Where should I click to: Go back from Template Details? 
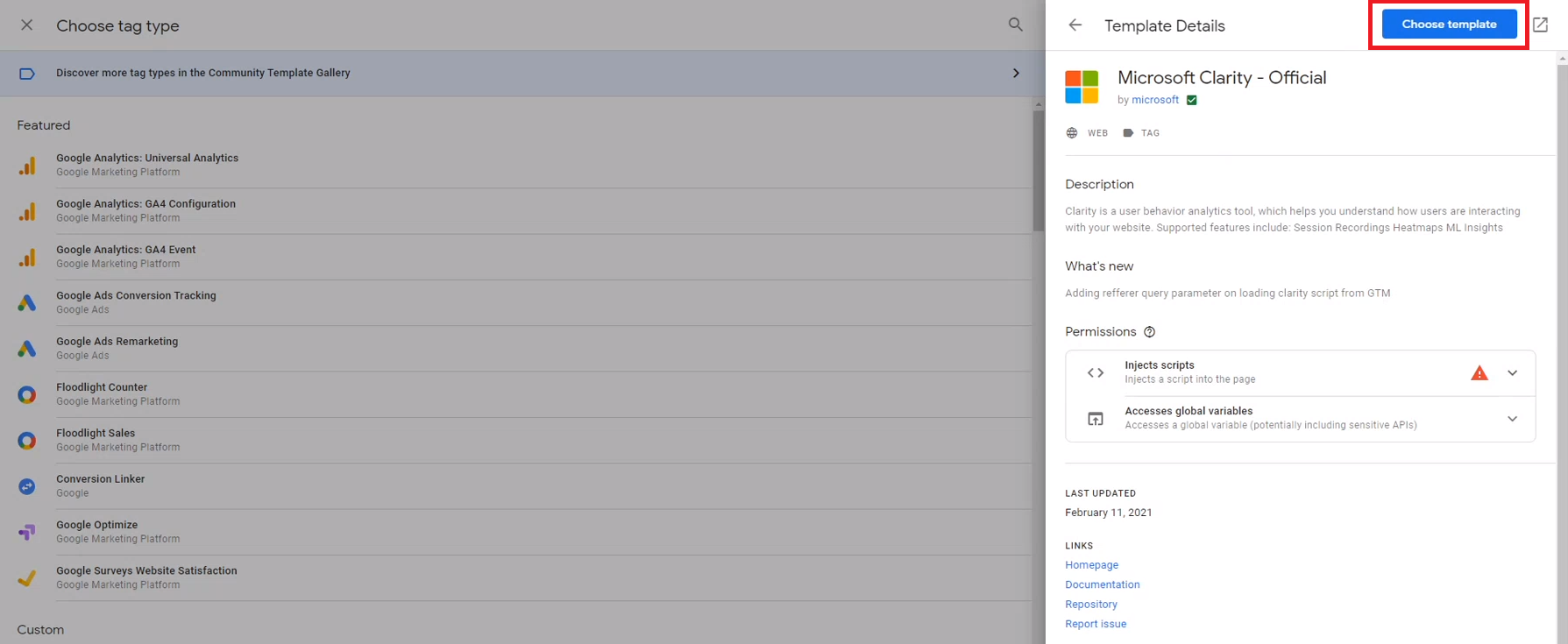(x=1075, y=25)
